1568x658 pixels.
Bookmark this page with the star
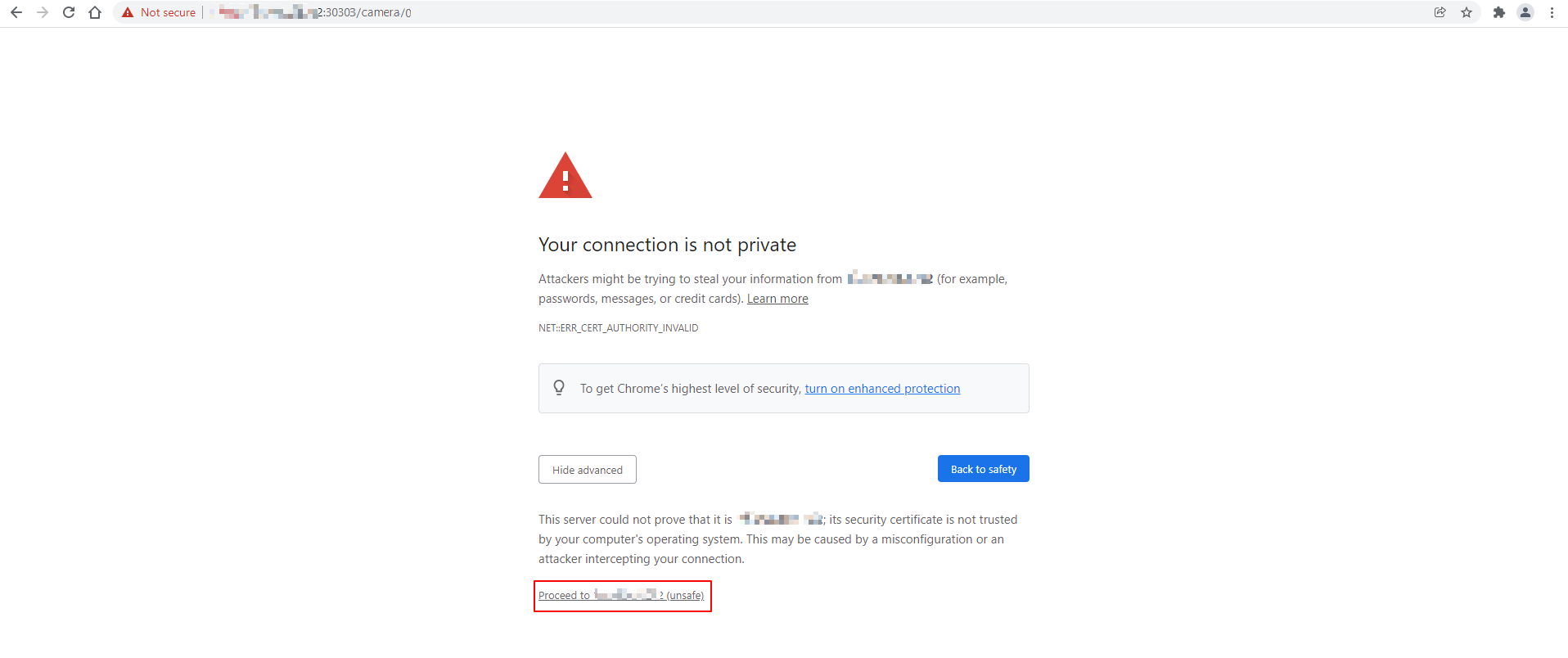pyautogui.click(x=1467, y=12)
